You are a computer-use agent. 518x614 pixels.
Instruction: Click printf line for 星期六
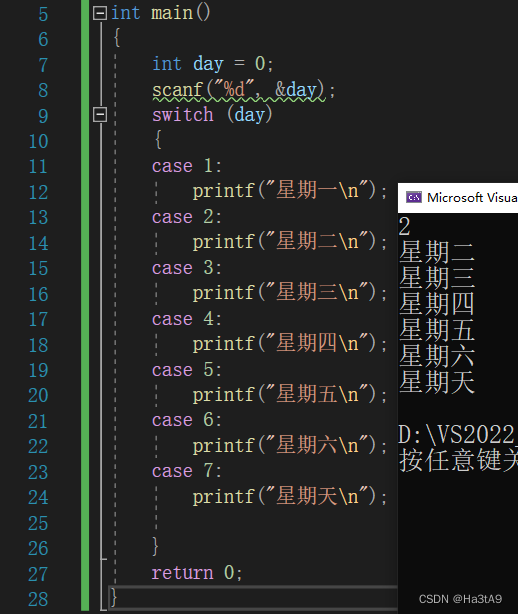[x=290, y=446]
